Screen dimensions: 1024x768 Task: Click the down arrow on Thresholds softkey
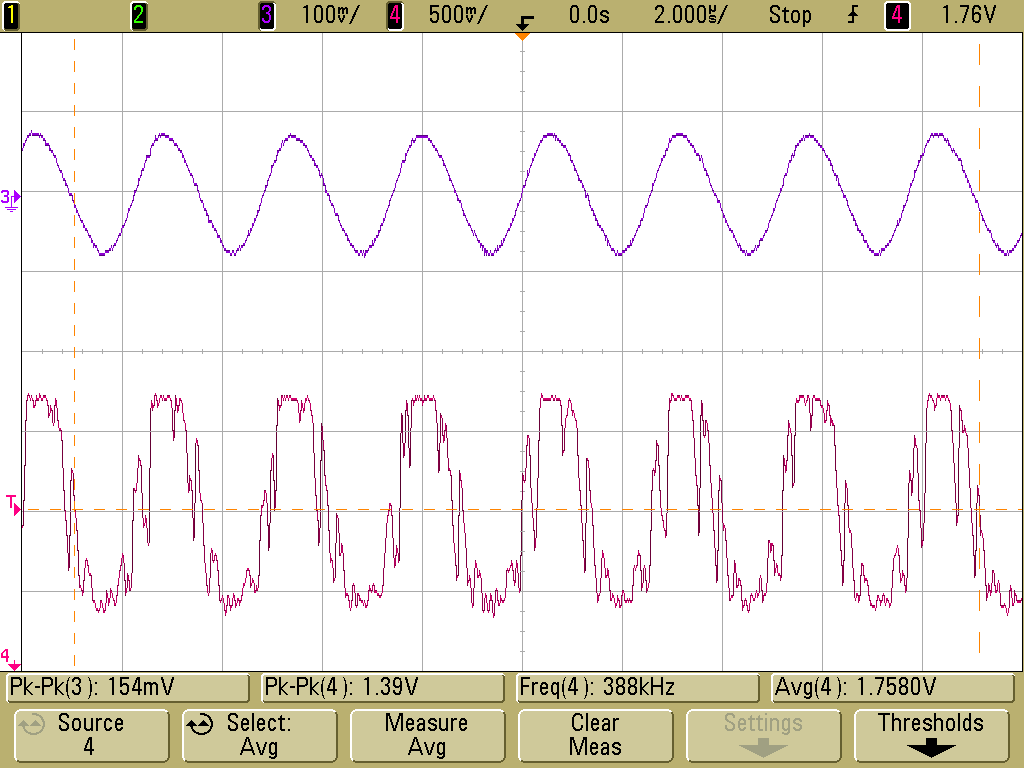tap(931, 748)
